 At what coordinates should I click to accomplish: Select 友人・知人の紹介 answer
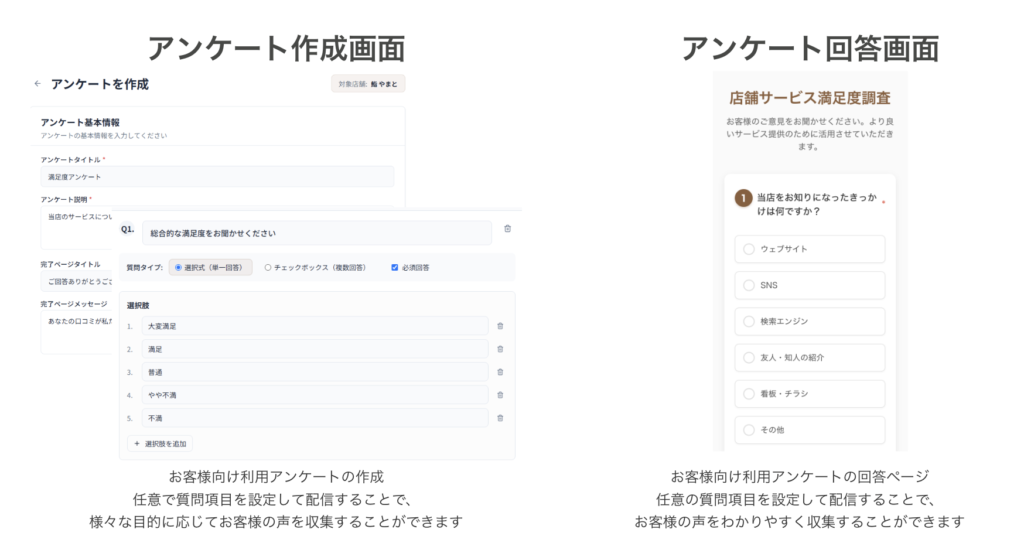(749, 357)
